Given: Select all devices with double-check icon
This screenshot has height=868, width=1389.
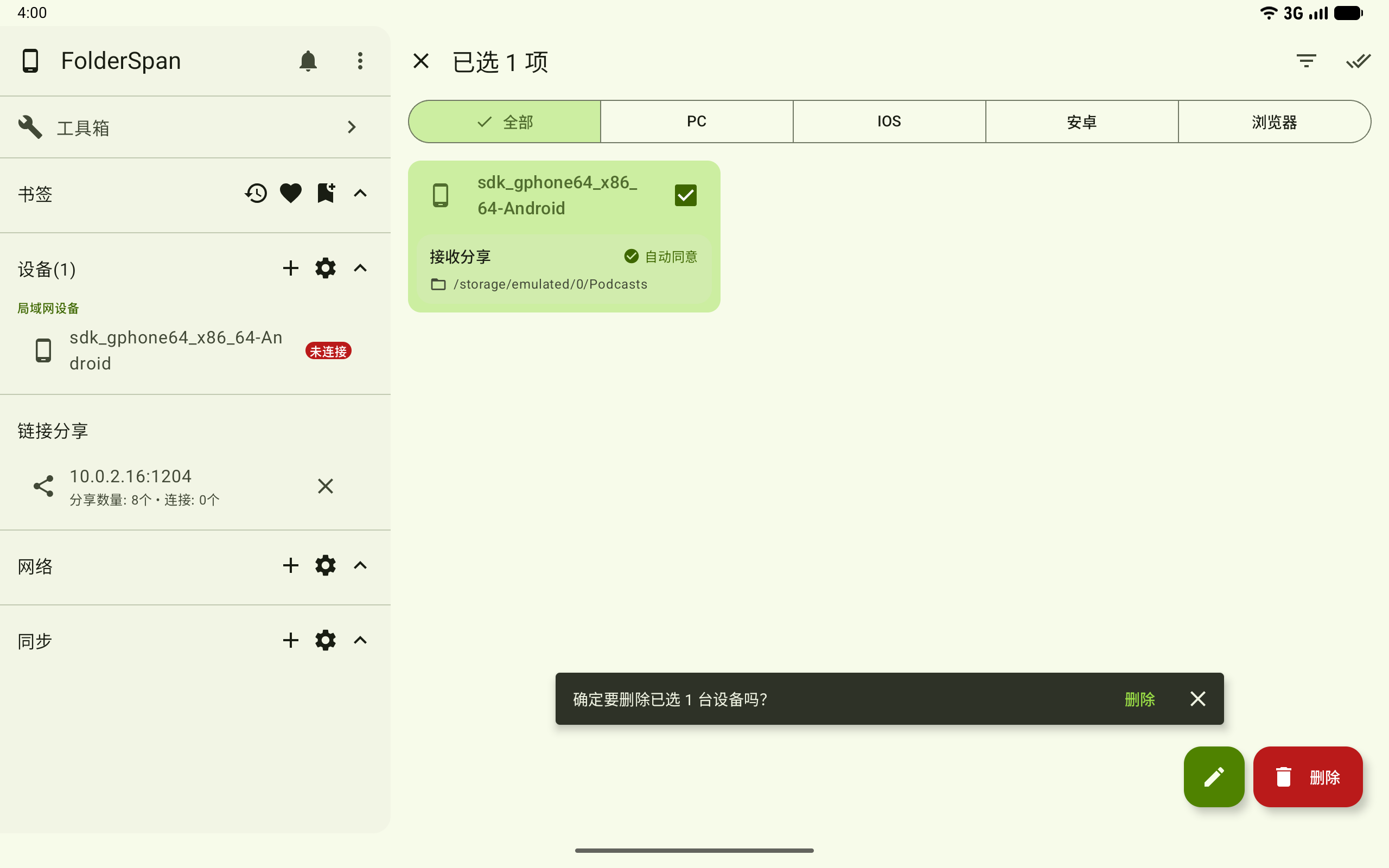Looking at the screenshot, I should pos(1358,60).
